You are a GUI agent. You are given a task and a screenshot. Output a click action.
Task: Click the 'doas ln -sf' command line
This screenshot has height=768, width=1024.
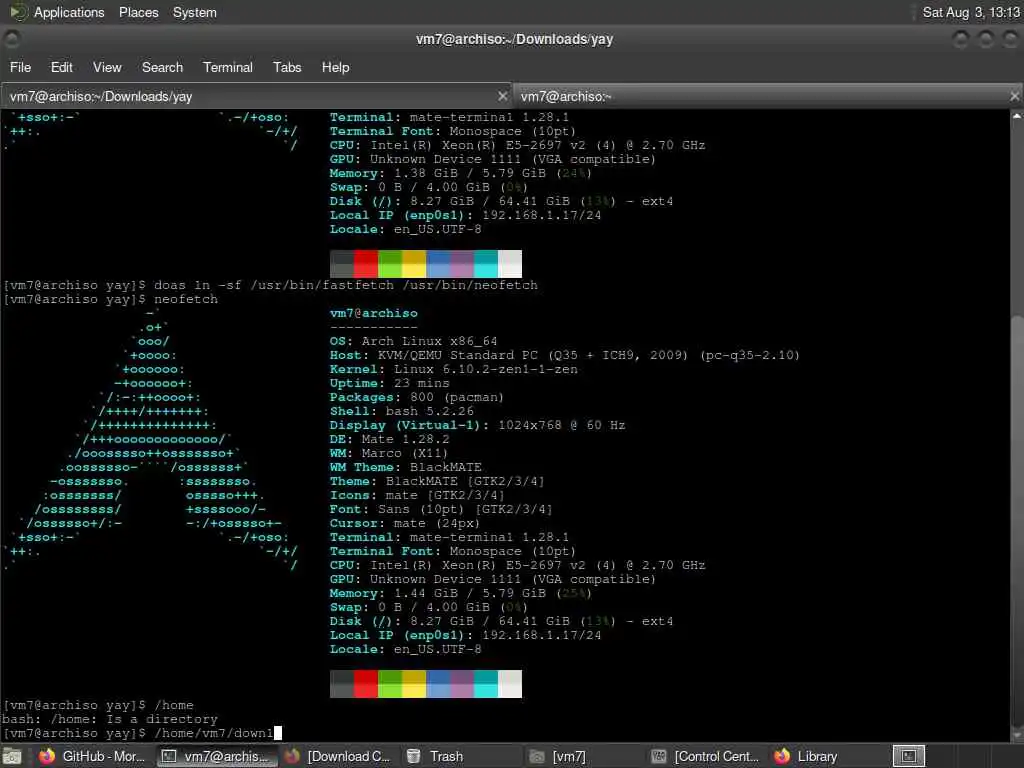(270, 285)
